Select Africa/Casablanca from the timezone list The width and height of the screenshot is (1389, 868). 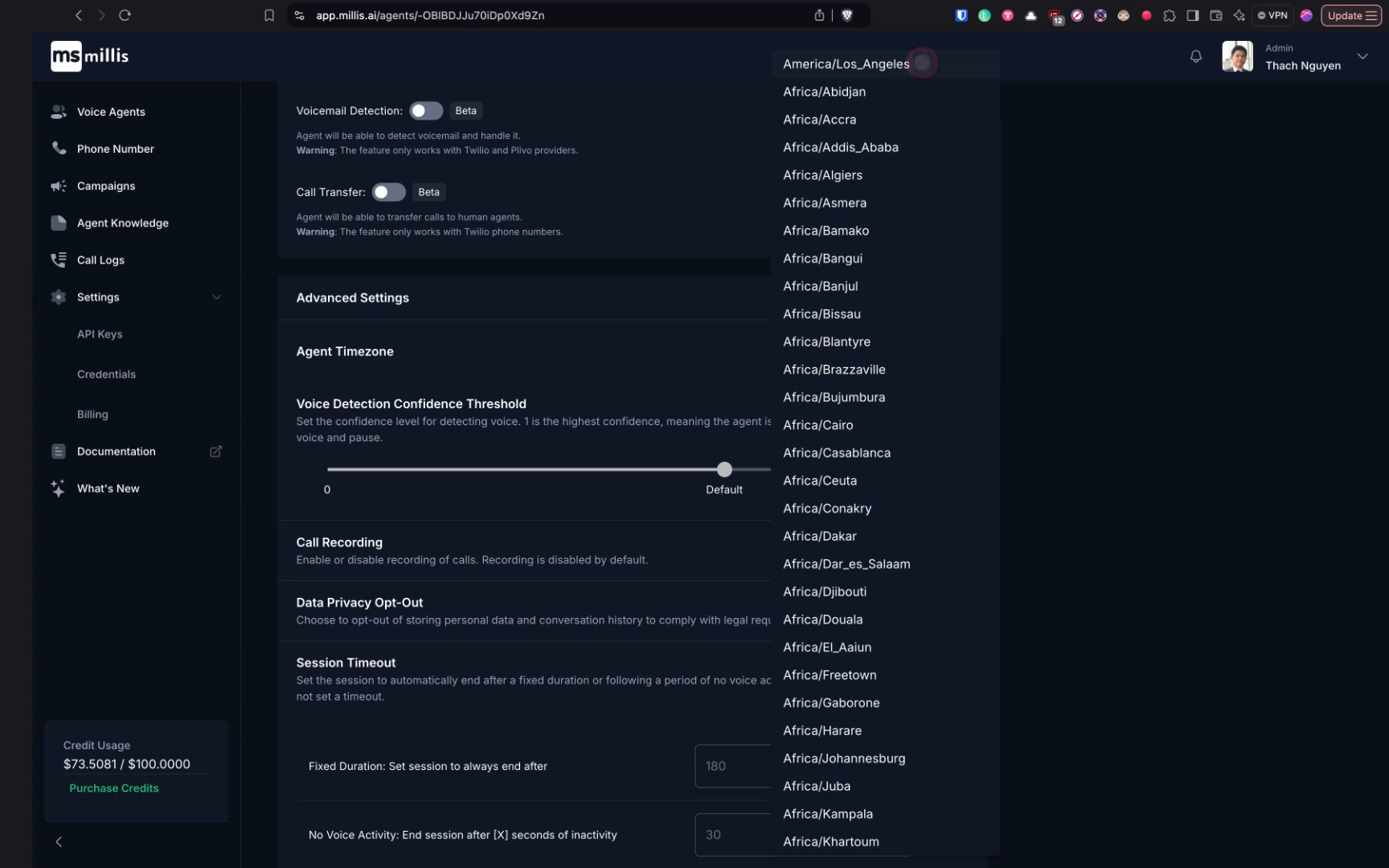click(836, 452)
